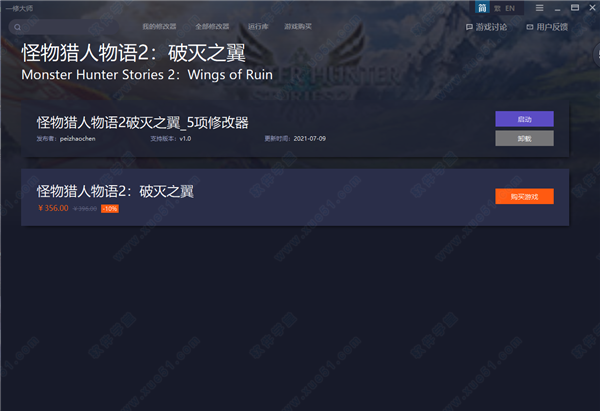This screenshot has height=411, width=600.
Task: Minimize the 一修大师 window
Action: click(x=558, y=8)
